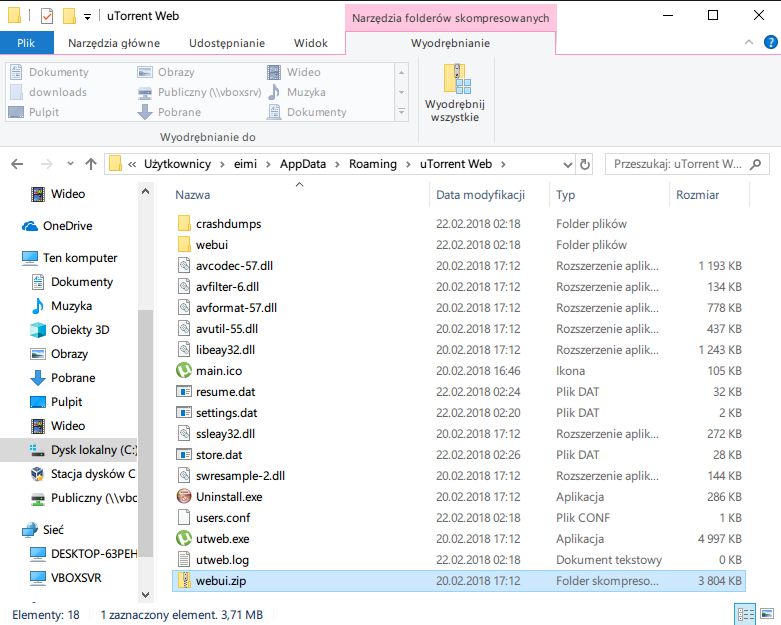Switch to Narzędzia główne ribbon tab

point(114,43)
